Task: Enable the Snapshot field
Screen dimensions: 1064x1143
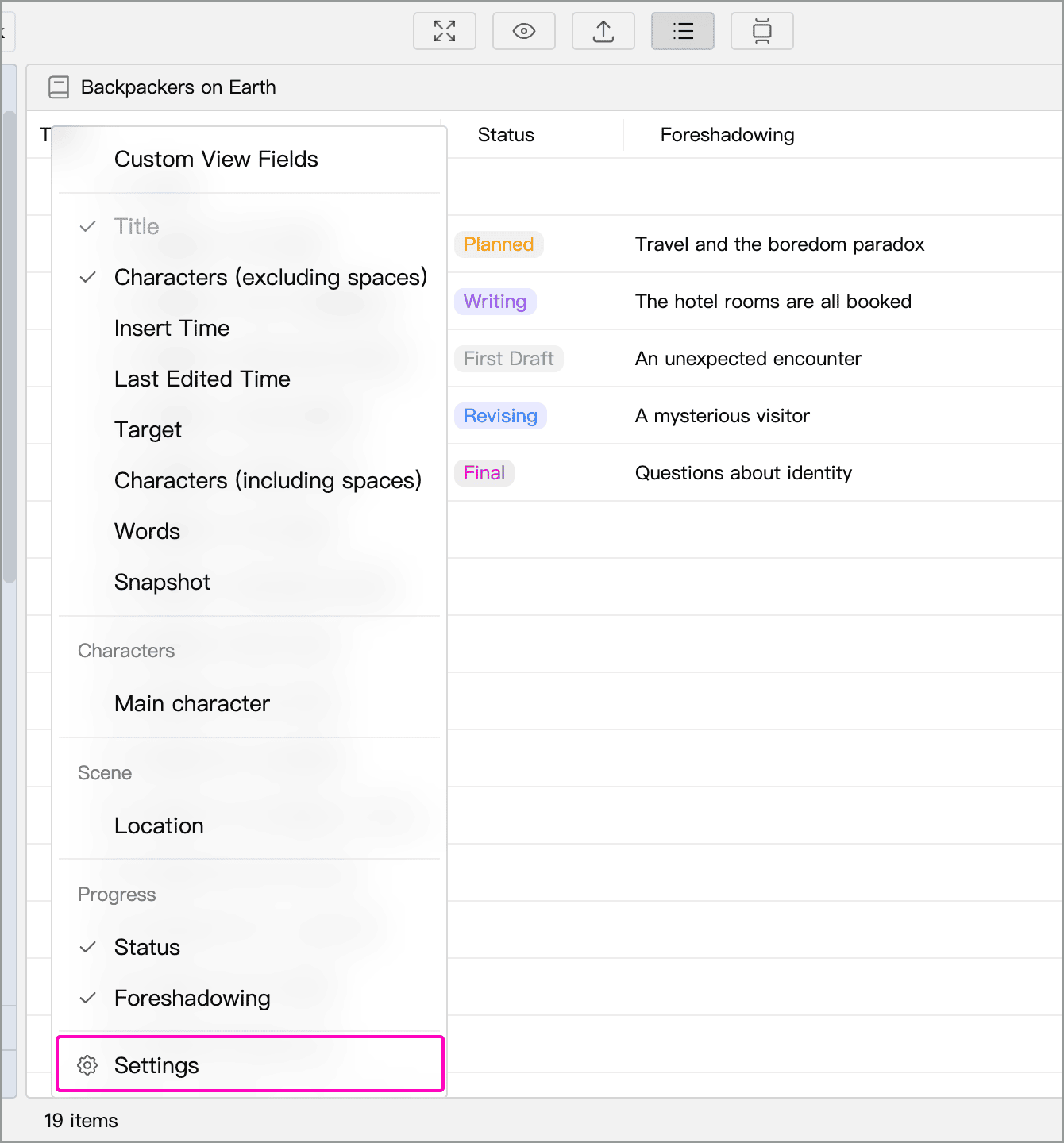Action: [x=249, y=582]
